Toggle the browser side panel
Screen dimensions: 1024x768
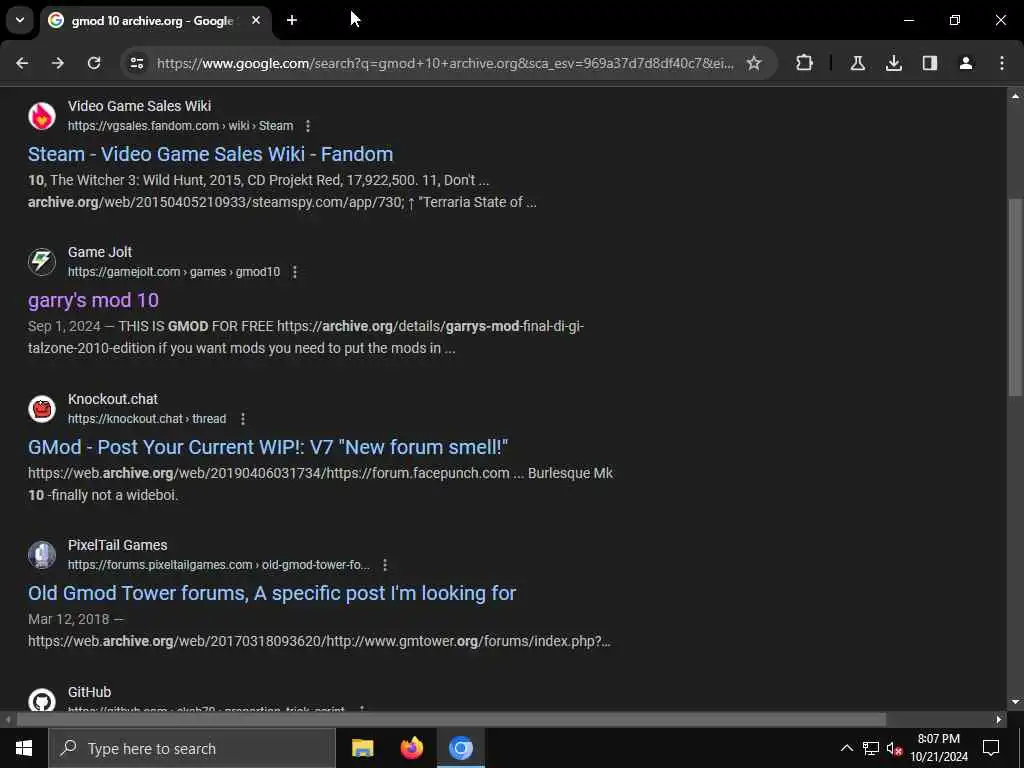[929, 63]
